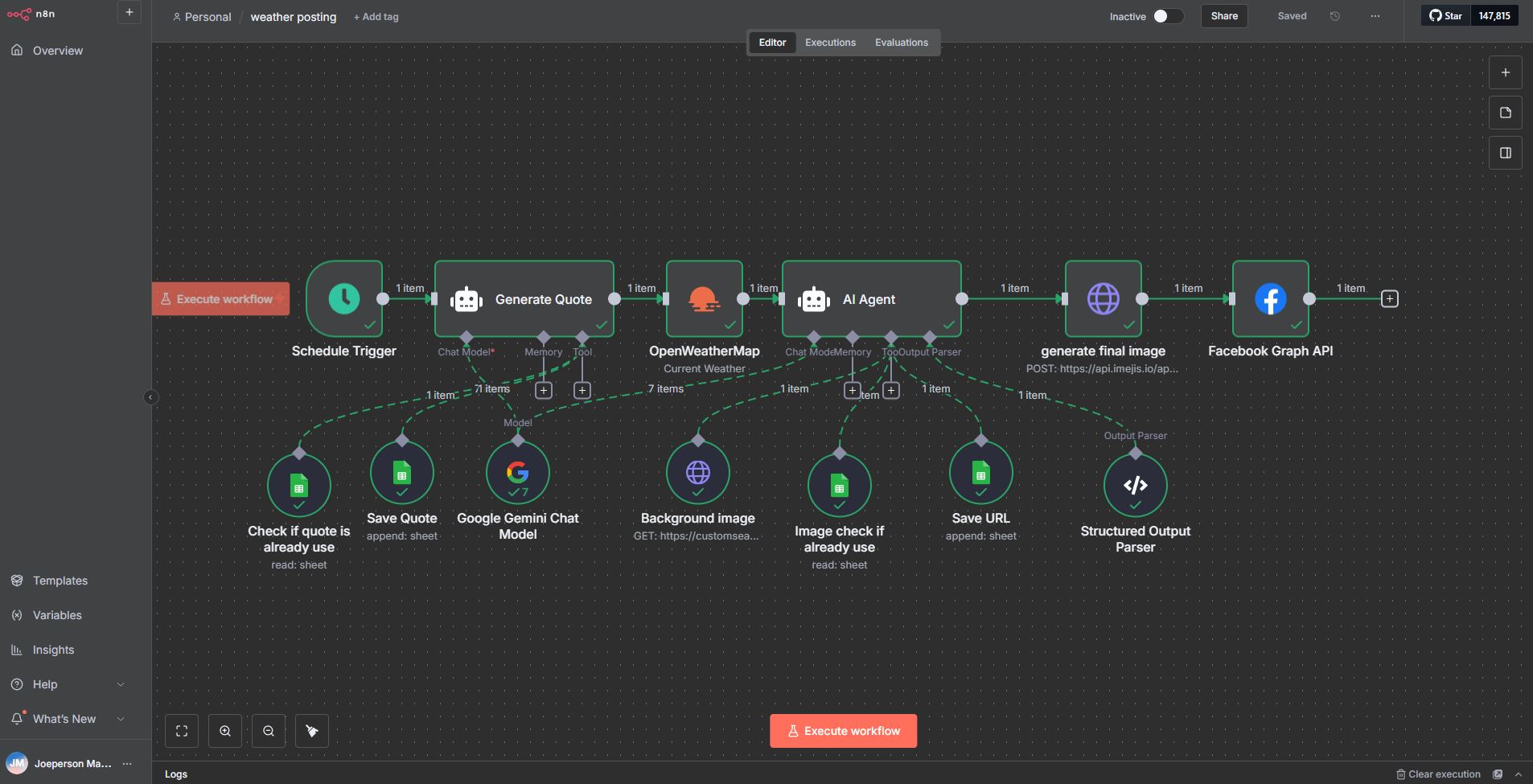The width and height of the screenshot is (1533, 784).
Task: Click the weather posting workflow name
Action: tap(294, 17)
